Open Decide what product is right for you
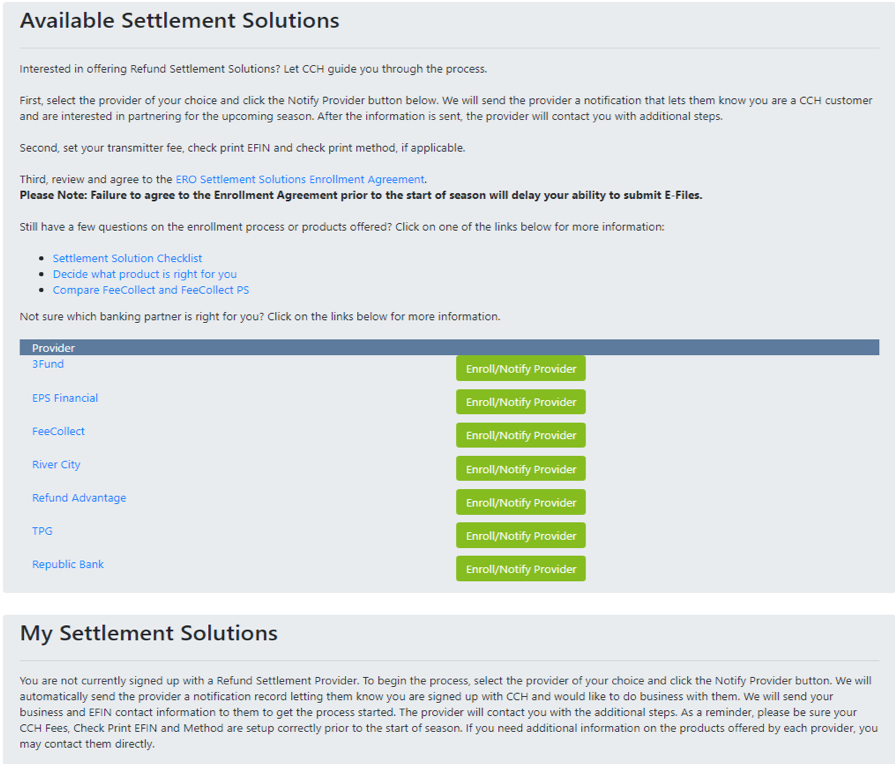Viewport: 895px width, 764px height. pyautogui.click(x=144, y=273)
